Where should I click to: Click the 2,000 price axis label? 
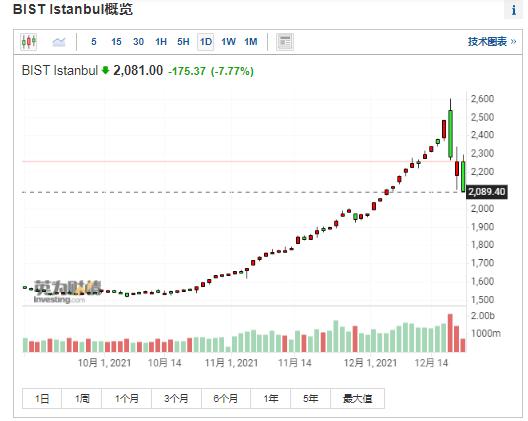tap(482, 208)
